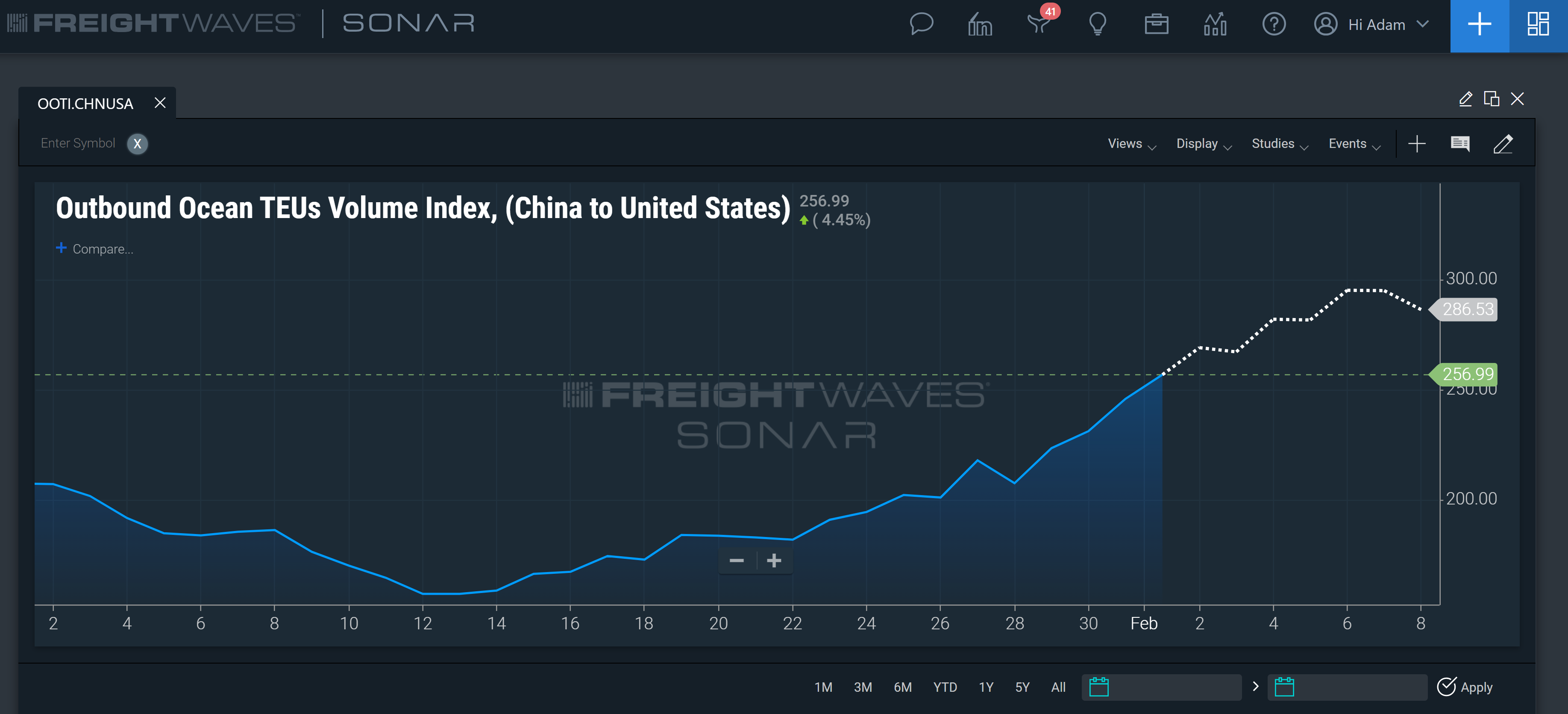This screenshot has width=1568, height=714.
Task: Choose the 5Y time range
Action: tap(1022, 687)
